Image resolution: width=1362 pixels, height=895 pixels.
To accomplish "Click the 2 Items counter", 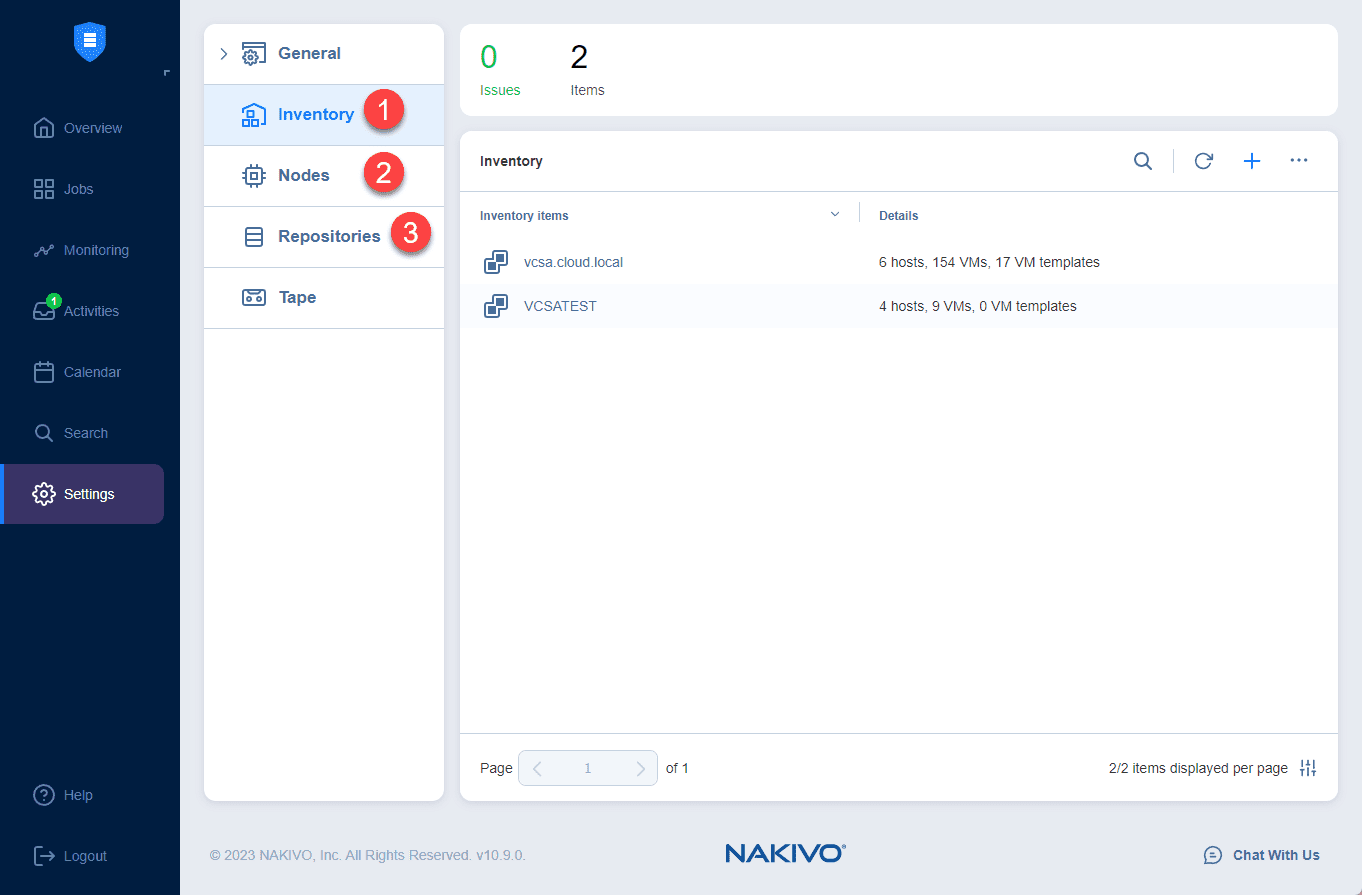I will tap(587, 70).
